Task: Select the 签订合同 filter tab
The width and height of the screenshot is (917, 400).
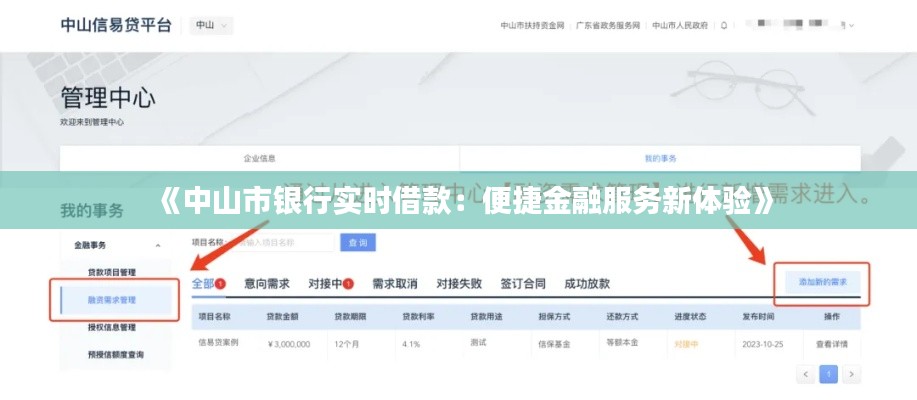Action: [523, 284]
